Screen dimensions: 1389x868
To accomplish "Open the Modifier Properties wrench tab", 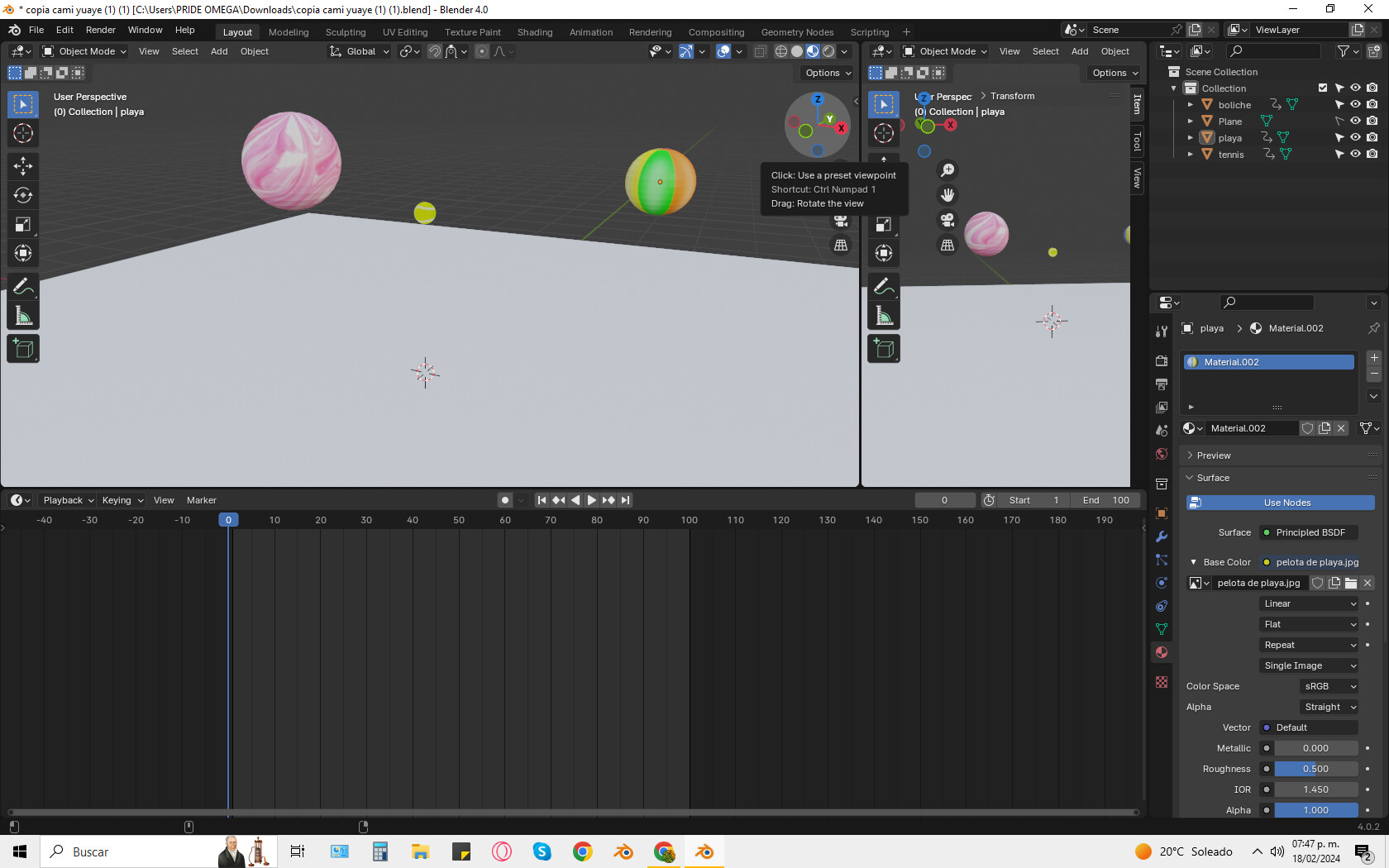I will click(1161, 537).
